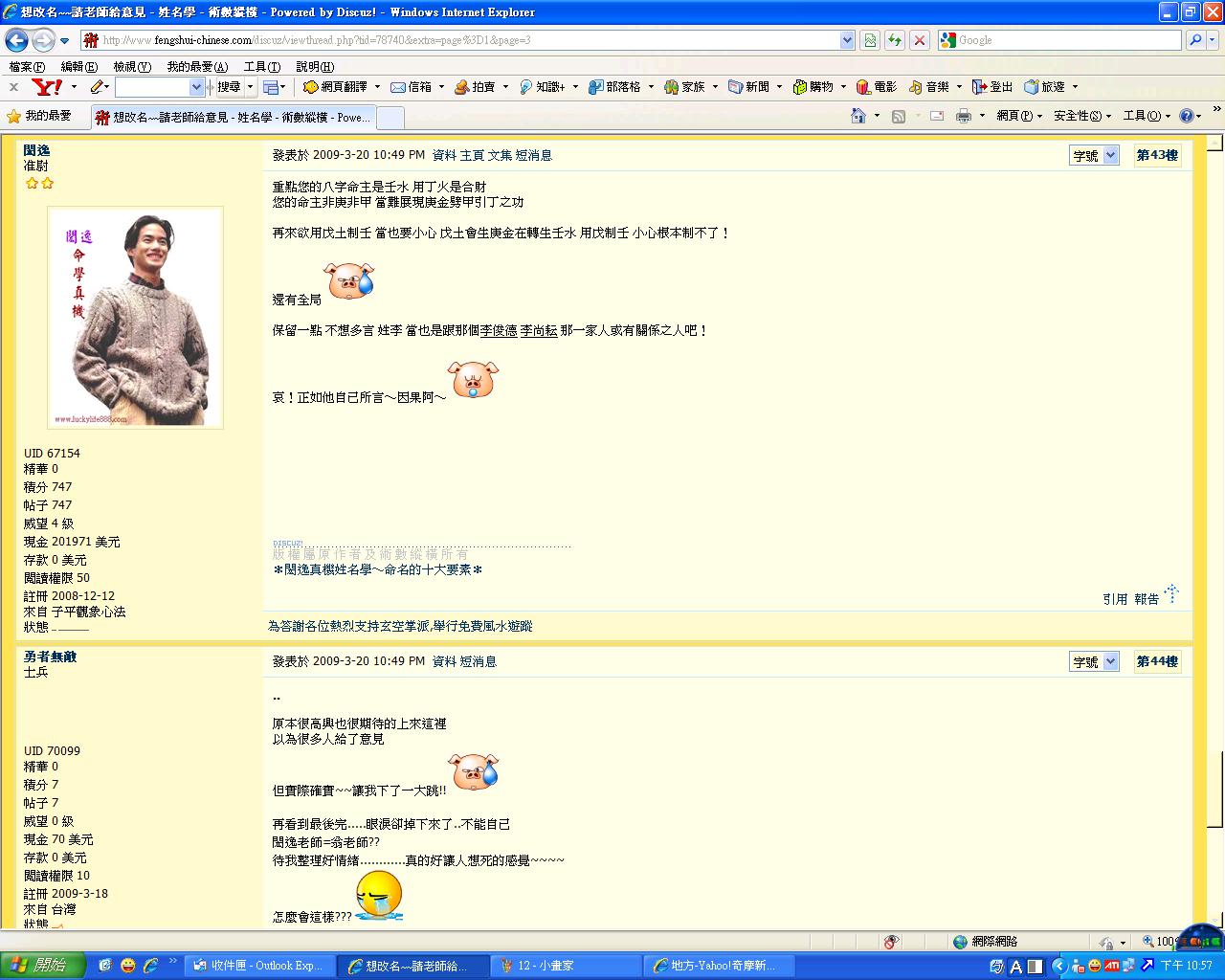Click the Print icon in command bar
1225x980 pixels.
pos(963,116)
